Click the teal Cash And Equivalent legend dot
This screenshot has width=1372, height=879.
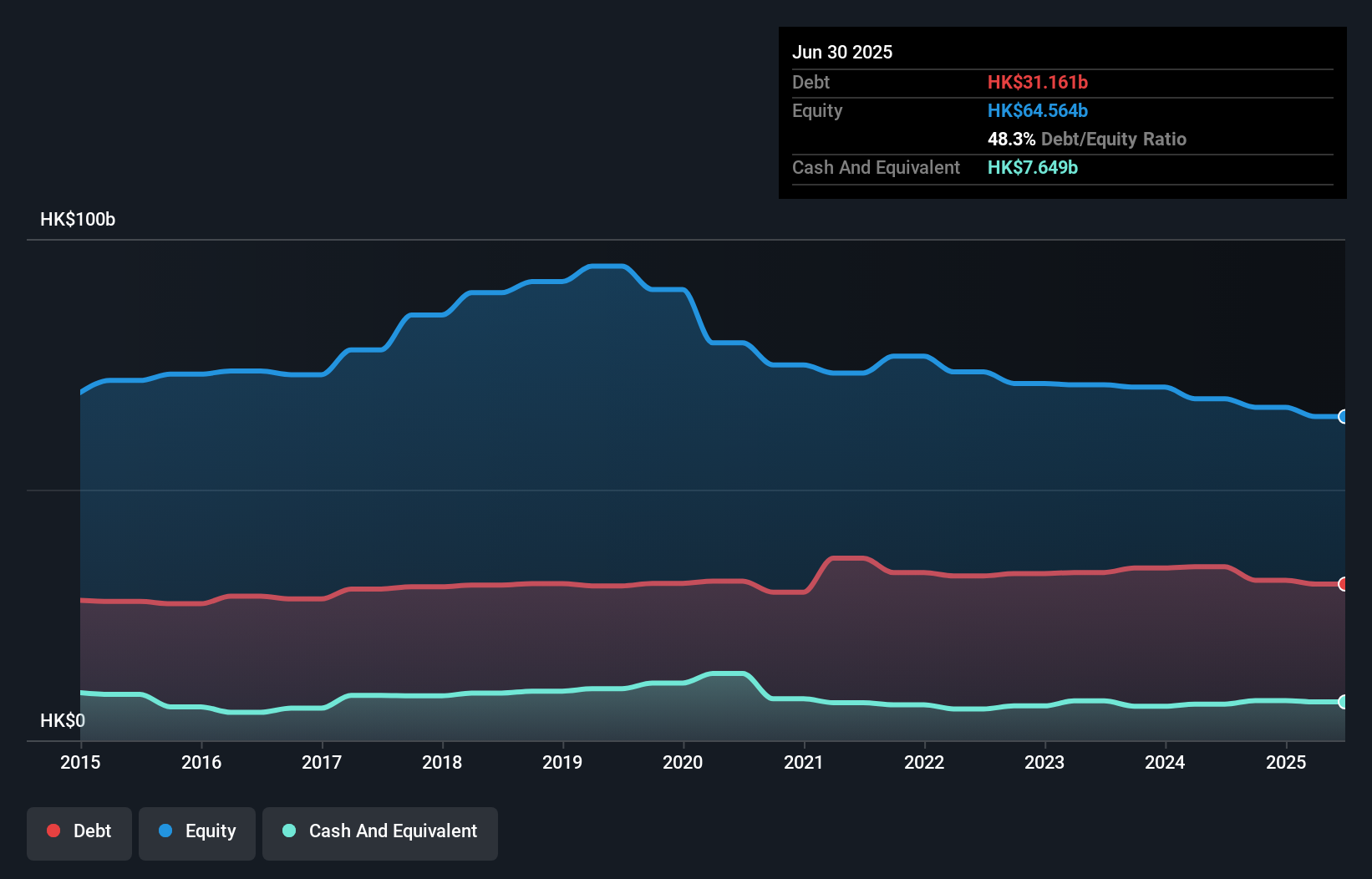pyautogui.click(x=288, y=831)
